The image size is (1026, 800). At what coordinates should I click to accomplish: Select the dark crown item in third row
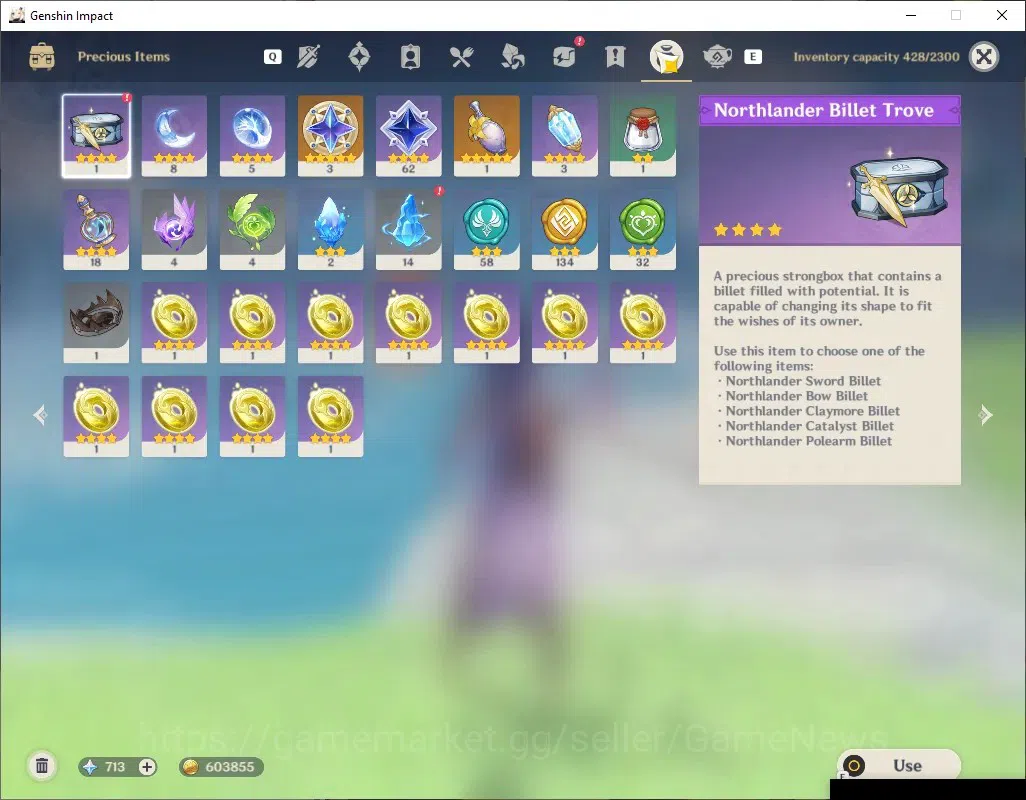point(96,322)
